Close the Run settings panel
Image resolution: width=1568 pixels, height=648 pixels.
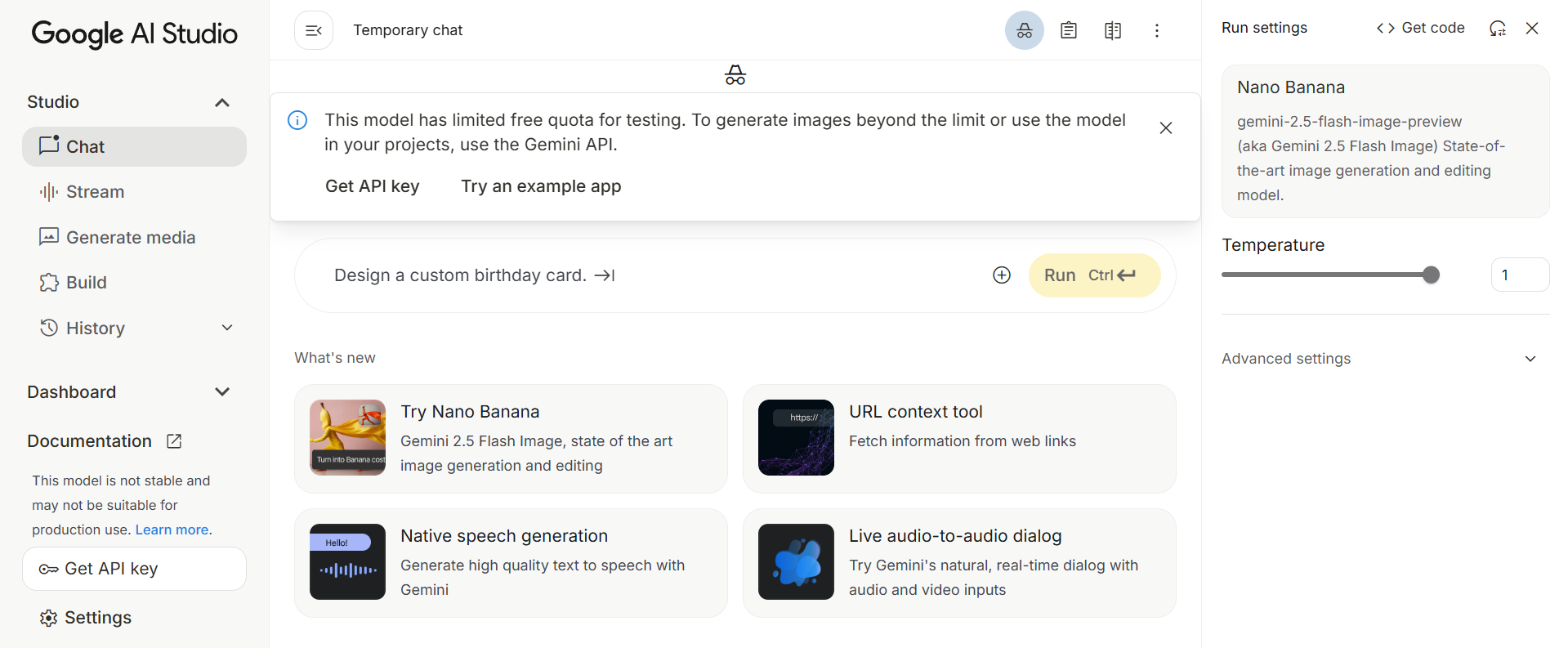click(x=1532, y=28)
